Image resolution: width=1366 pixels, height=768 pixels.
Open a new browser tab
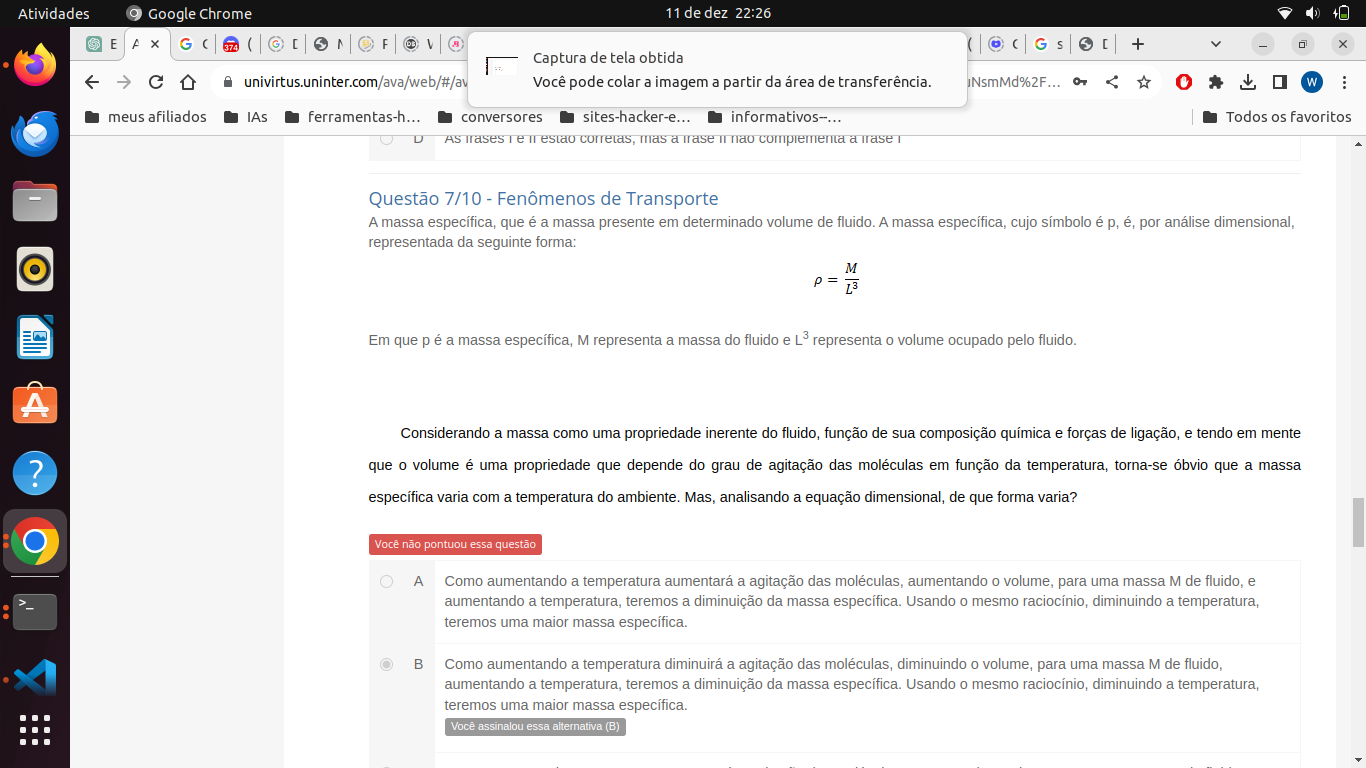[1137, 44]
